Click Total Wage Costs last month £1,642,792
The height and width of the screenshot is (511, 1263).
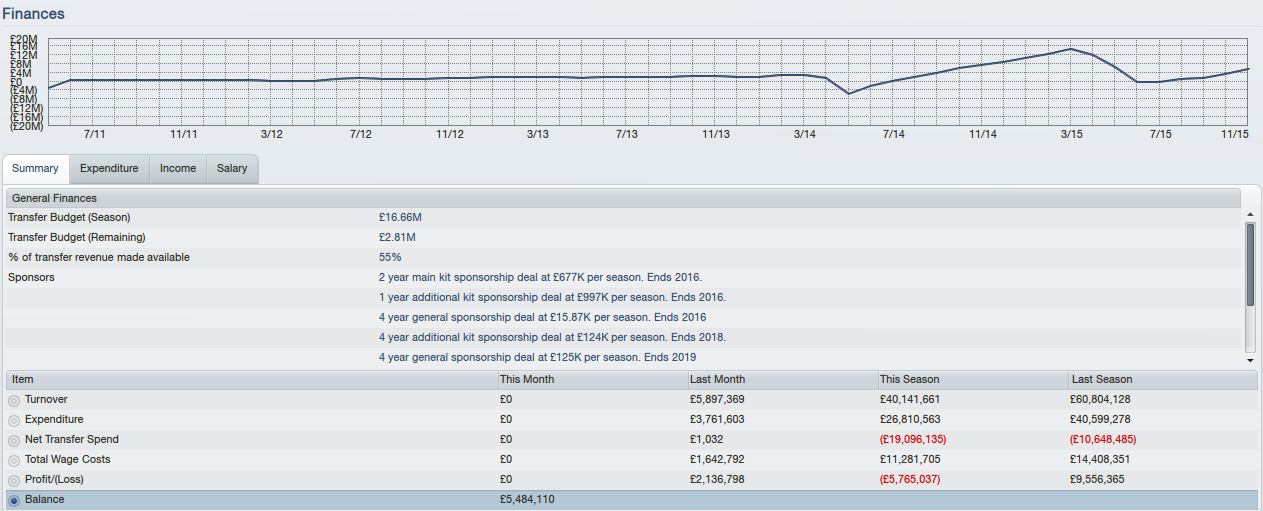(717, 459)
